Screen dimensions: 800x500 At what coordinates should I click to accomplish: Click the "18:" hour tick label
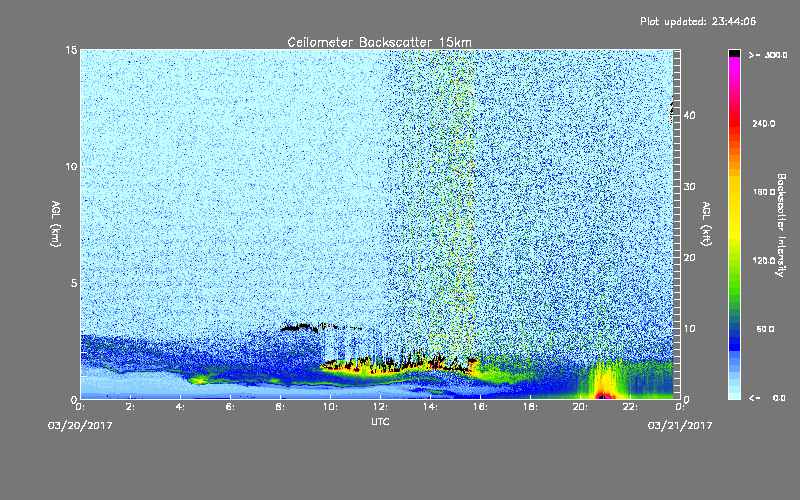(x=530, y=407)
